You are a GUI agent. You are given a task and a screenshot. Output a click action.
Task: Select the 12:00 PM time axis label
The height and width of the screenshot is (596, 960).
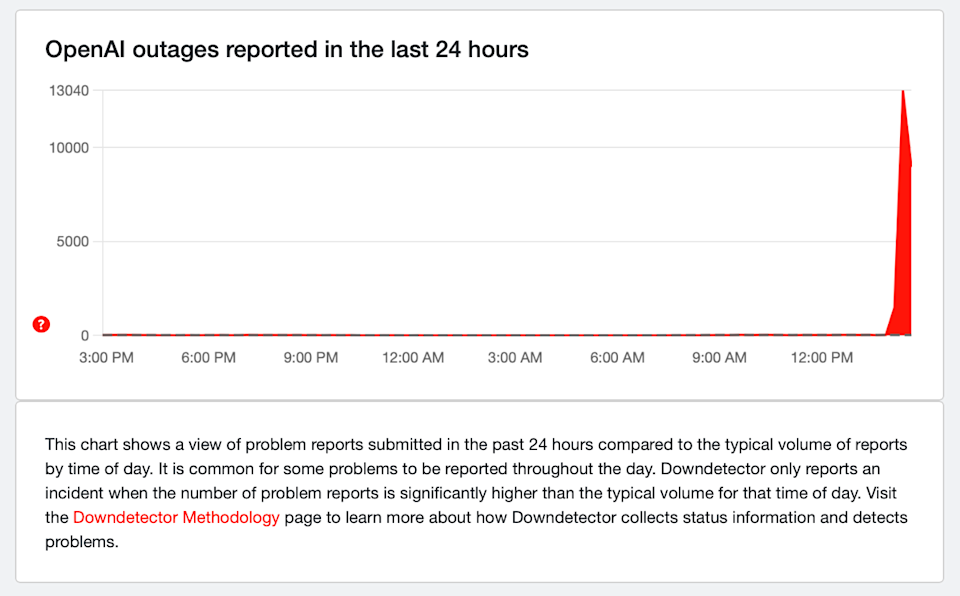pos(821,358)
